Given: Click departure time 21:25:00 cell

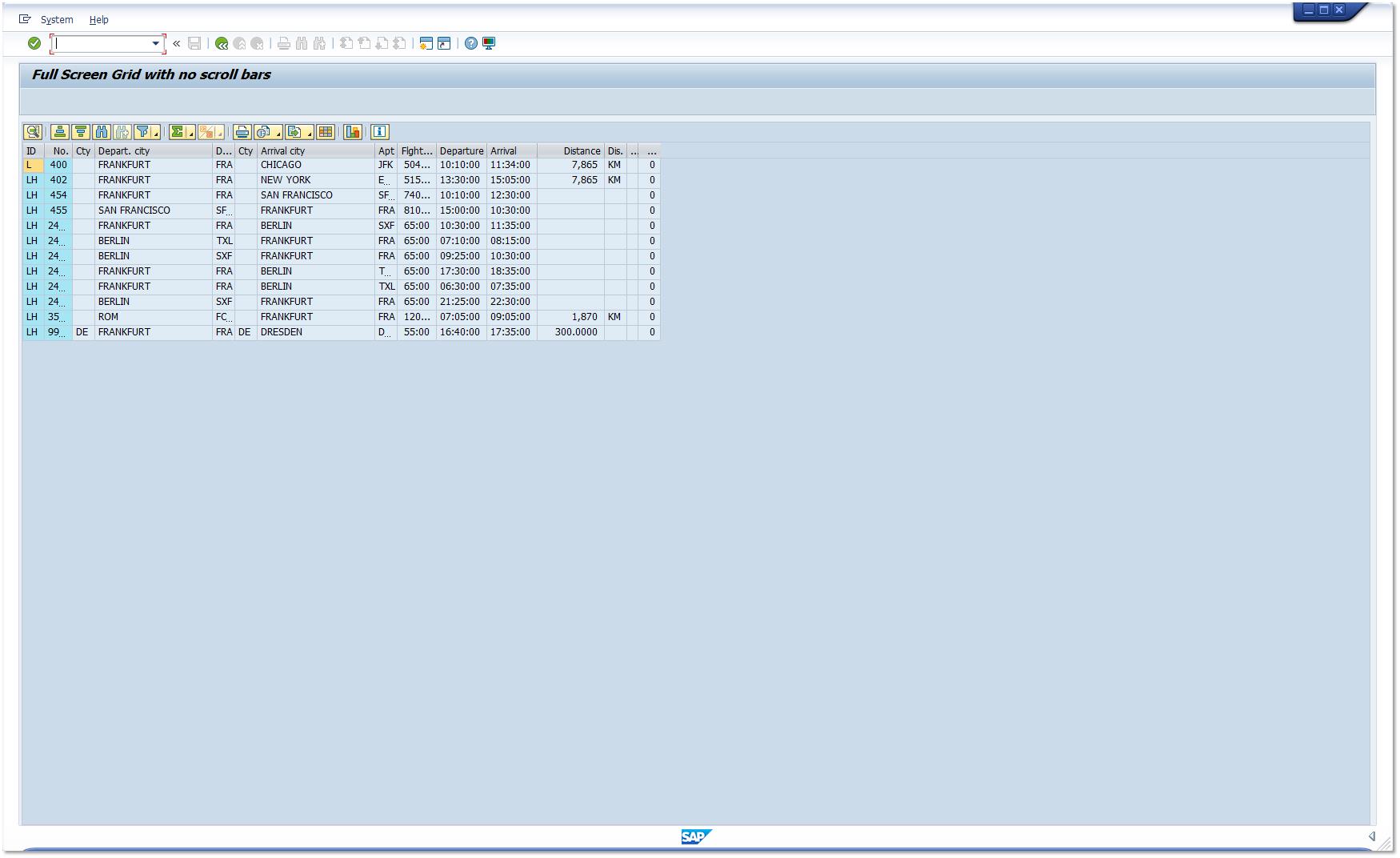Looking at the screenshot, I should (x=462, y=302).
